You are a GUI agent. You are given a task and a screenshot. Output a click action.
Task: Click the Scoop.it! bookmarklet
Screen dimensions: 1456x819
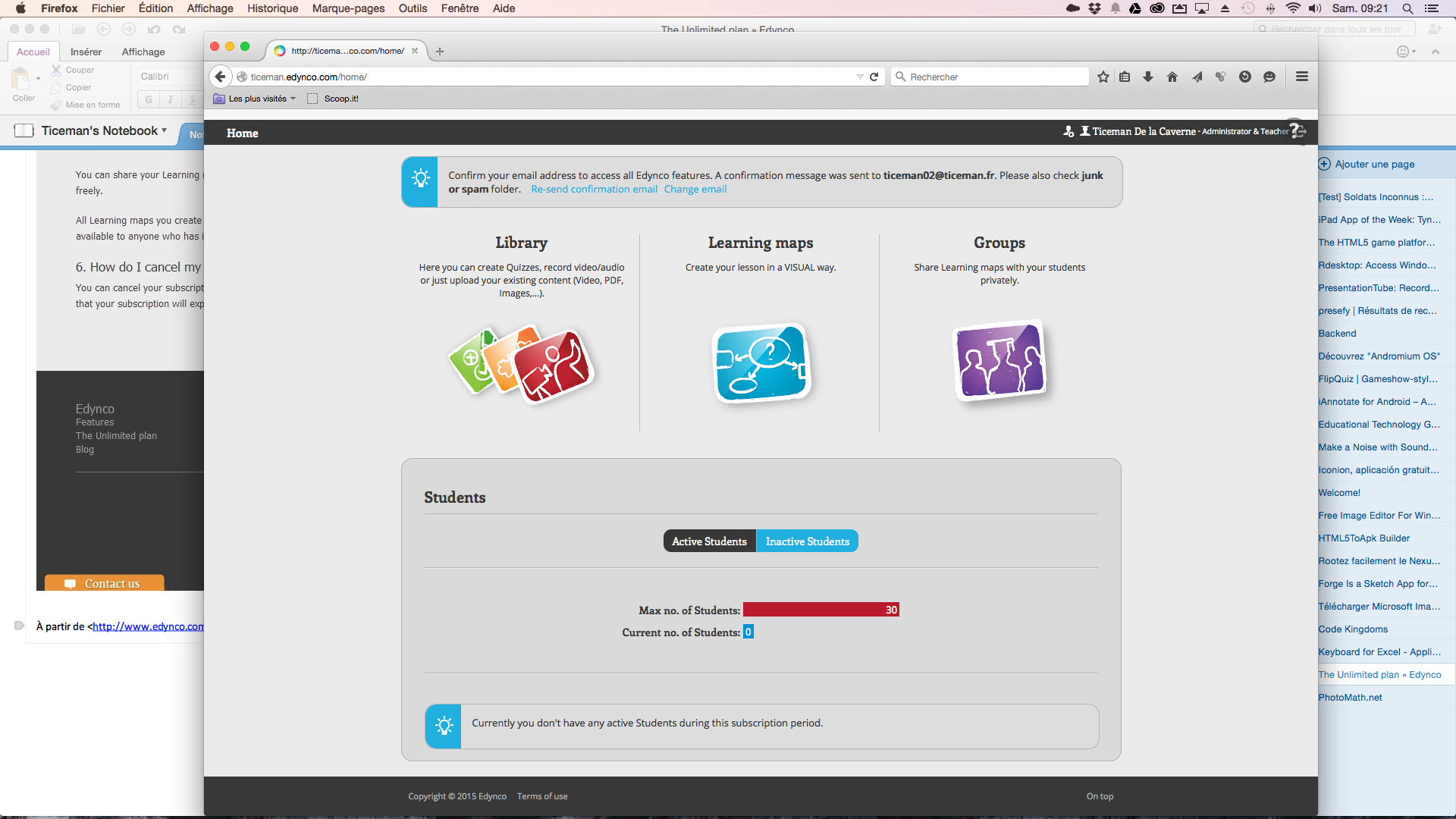coord(333,99)
